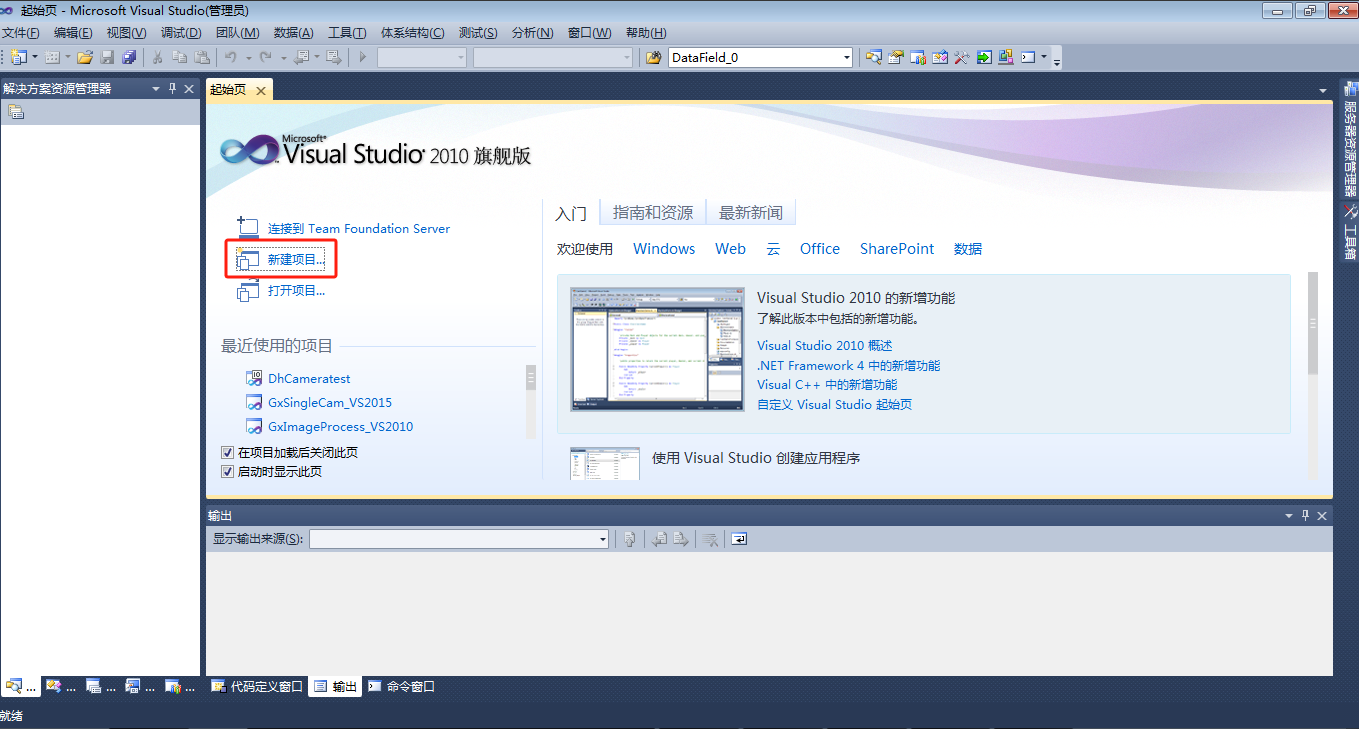
Task: Click the Navigate Backward icon
Action: click(300, 57)
